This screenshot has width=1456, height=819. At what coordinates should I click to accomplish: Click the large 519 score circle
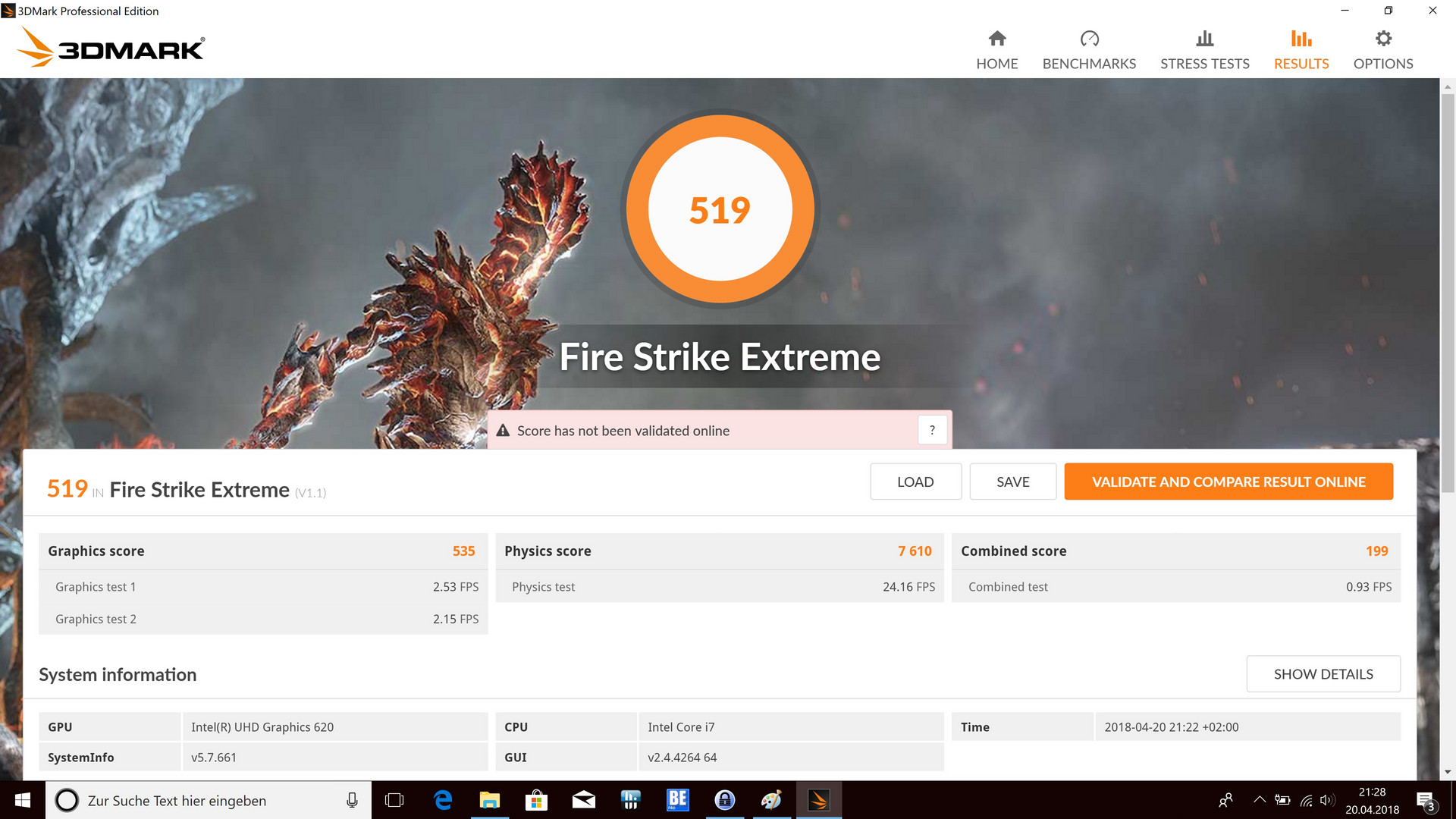point(720,209)
